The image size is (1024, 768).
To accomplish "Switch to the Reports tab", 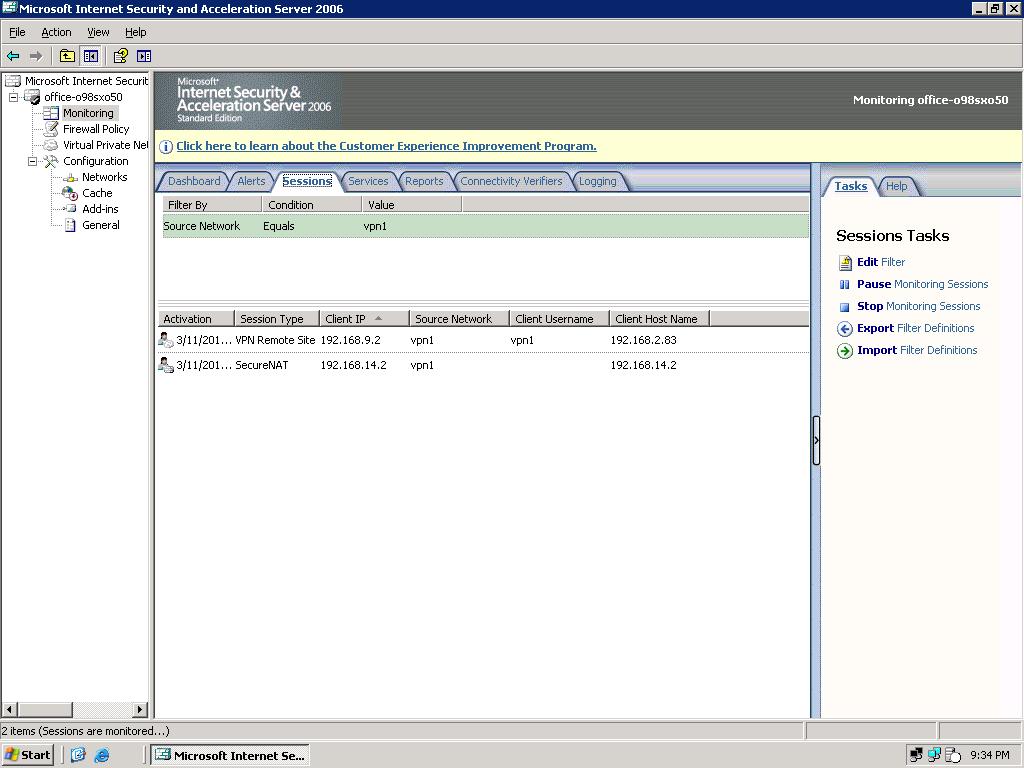I will 424,181.
